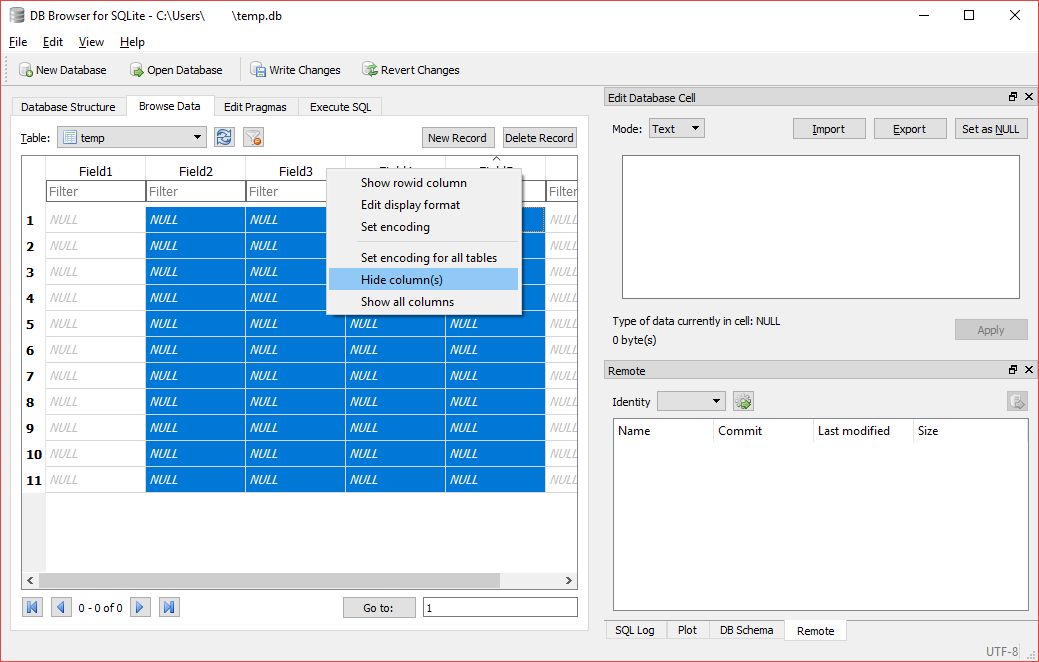Configure remote identities via gear icon
The height and width of the screenshot is (662, 1039).
tap(743, 400)
